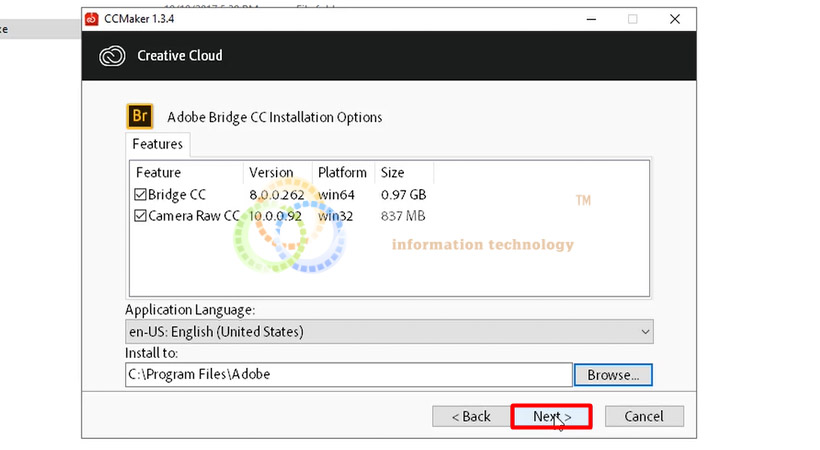The height and width of the screenshot is (450, 820).
Task: Click the Creative Cloud logo
Action: coord(112,56)
